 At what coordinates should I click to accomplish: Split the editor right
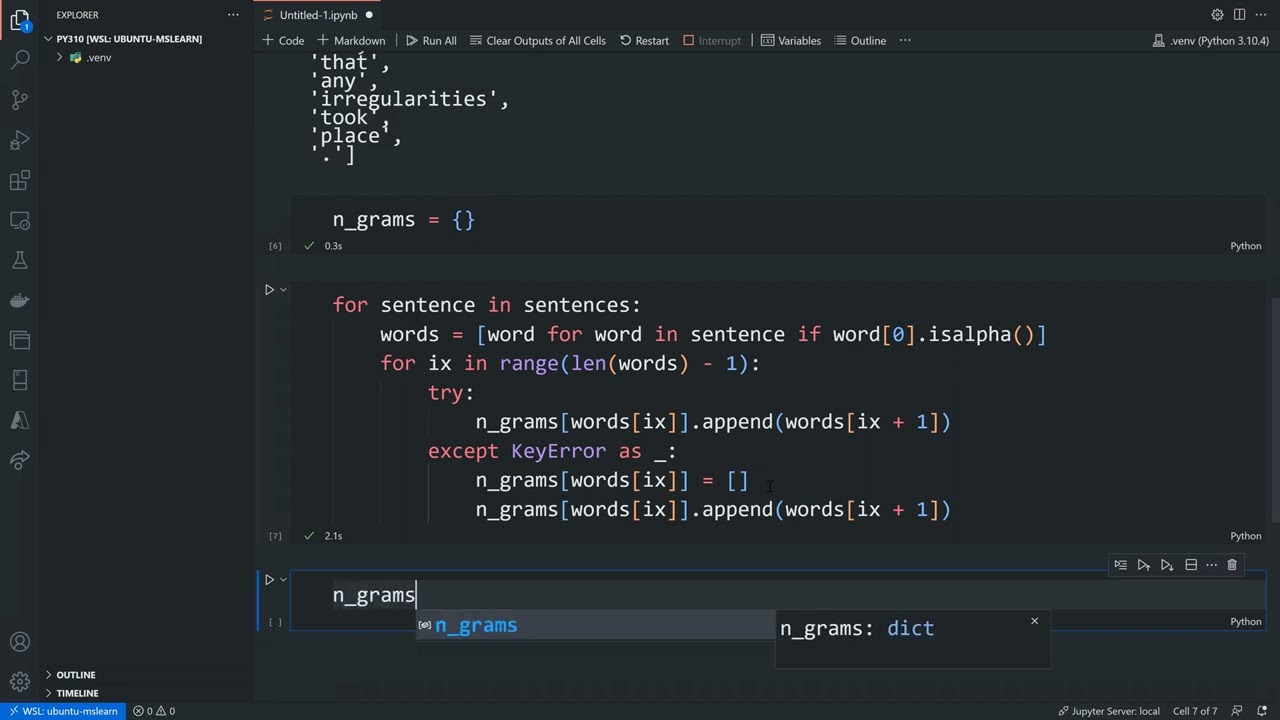[x=1239, y=15]
